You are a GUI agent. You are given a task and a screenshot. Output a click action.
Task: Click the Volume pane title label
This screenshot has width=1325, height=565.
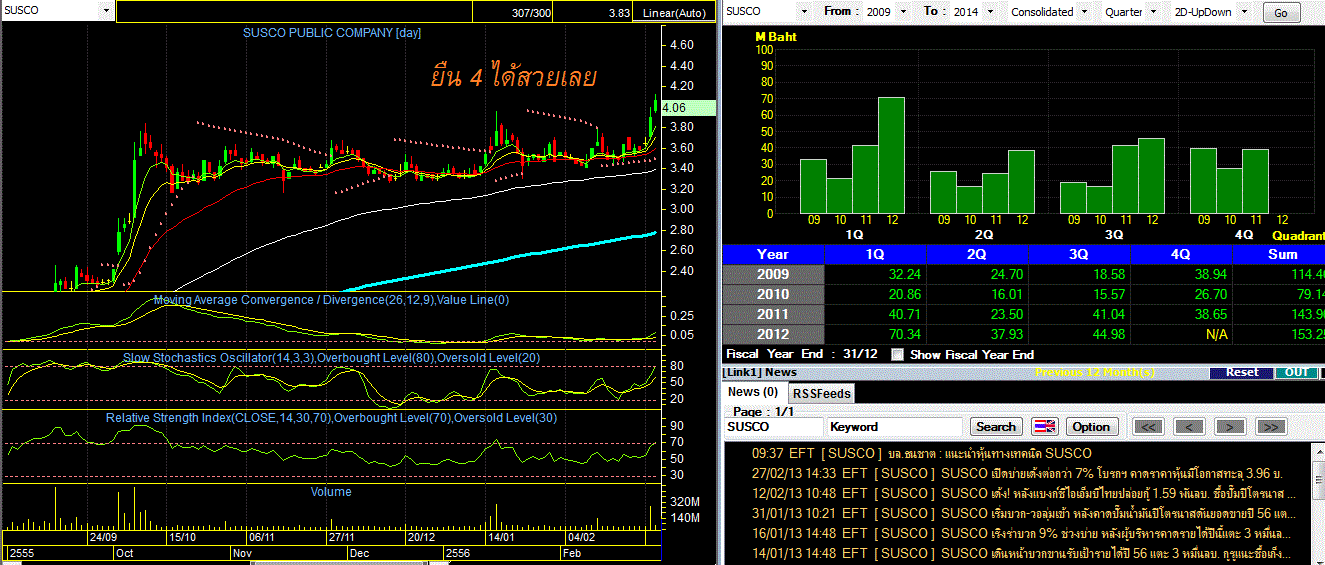coord(331,491)
